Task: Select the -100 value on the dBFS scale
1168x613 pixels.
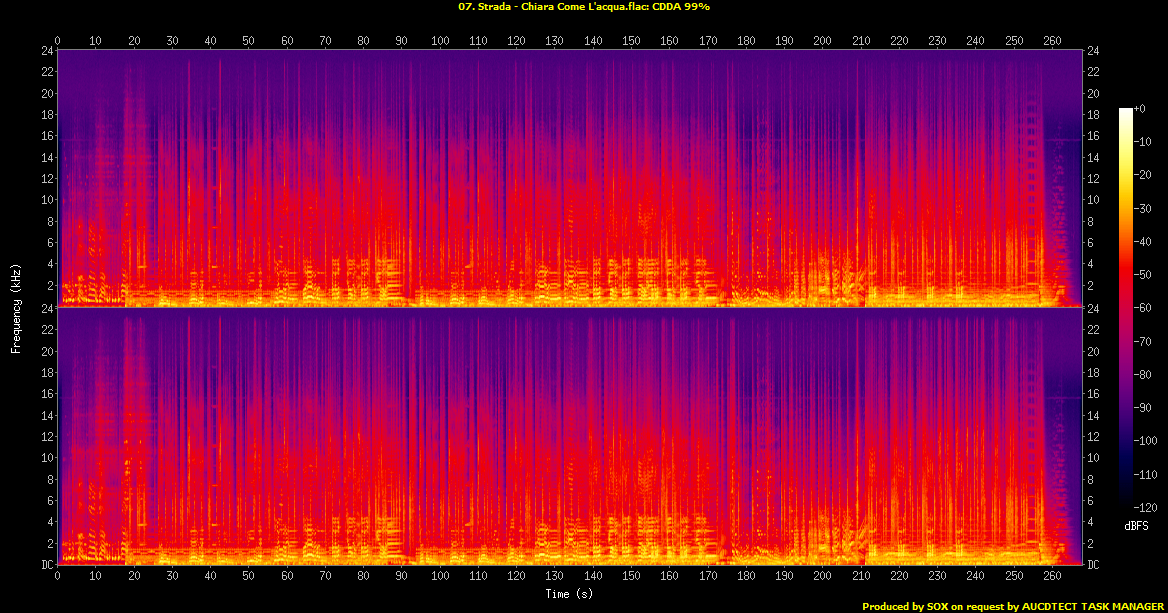Action: pyautogui.click(x=1146, y=441)
